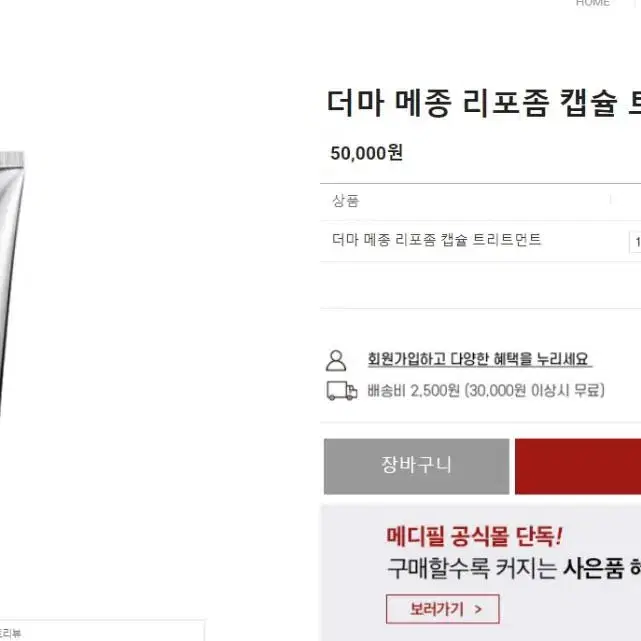Click the 50,000원 price text

point(367,153)
